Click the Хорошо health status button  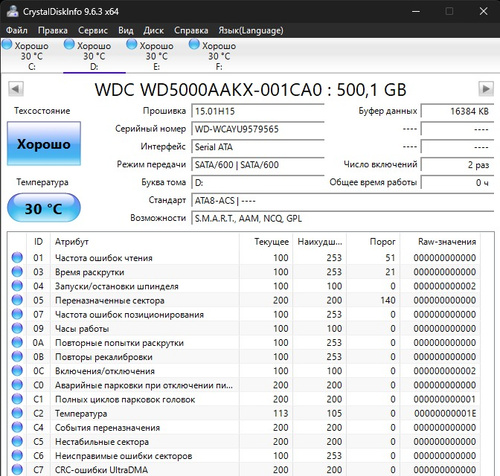pos(44,144)
